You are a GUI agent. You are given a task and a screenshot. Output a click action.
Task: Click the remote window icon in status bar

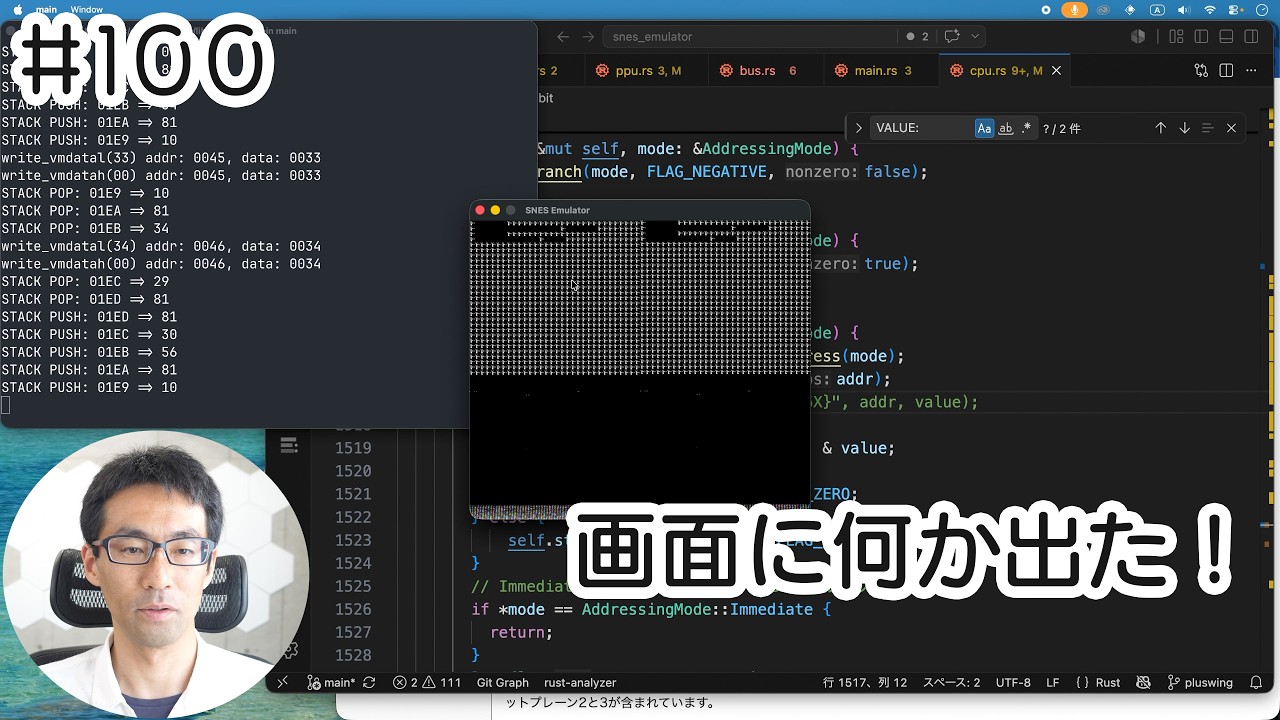283,682
